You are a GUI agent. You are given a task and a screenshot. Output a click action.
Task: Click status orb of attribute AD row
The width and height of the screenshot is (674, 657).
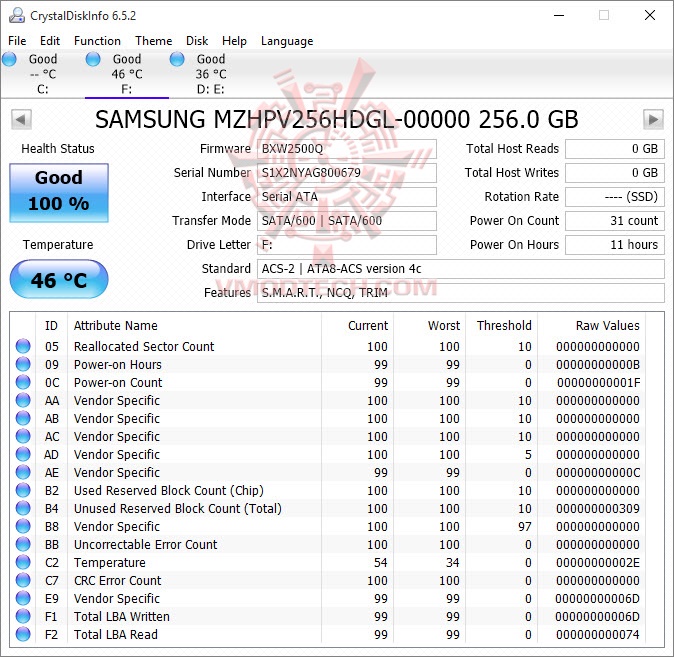[23, 454]
